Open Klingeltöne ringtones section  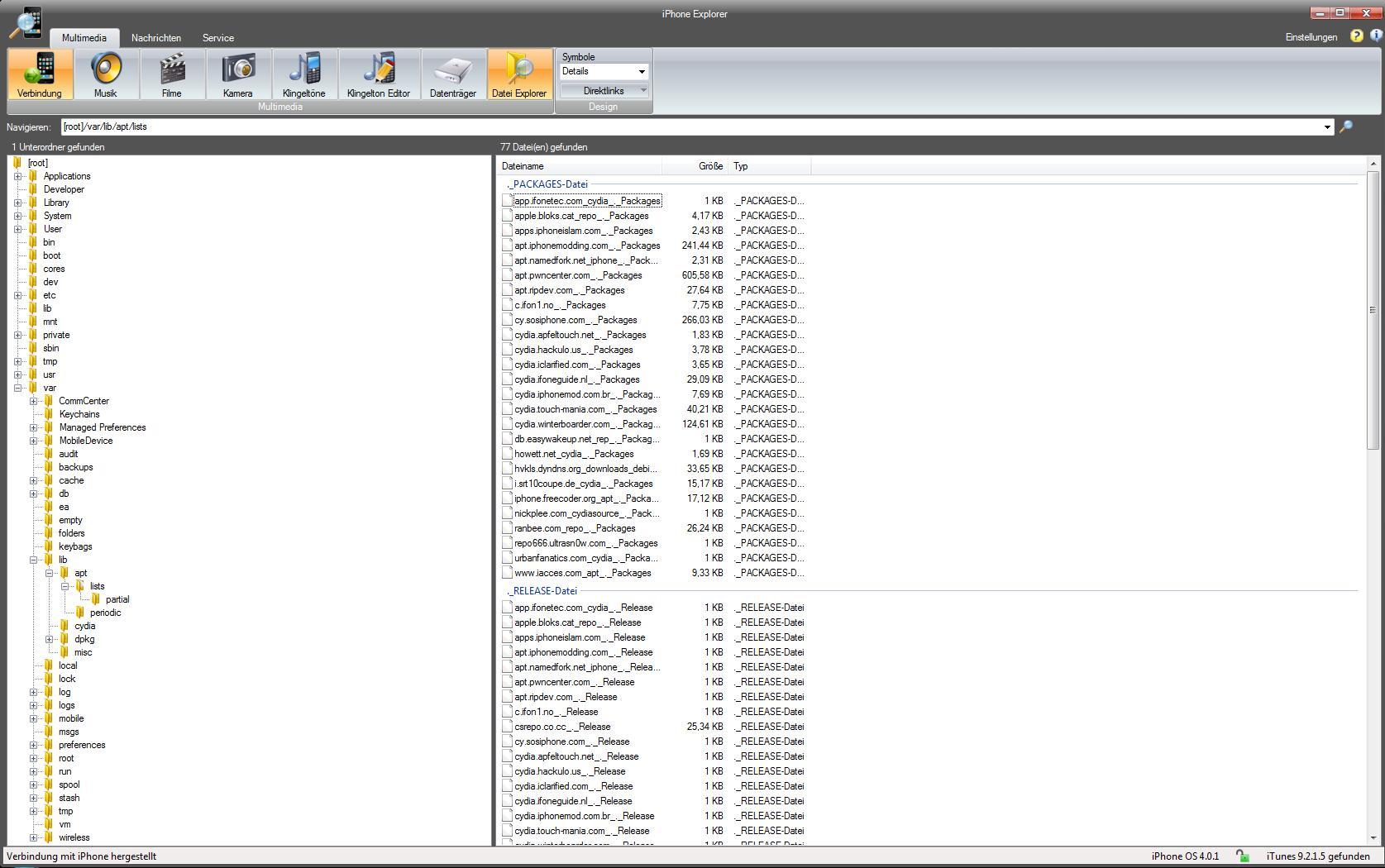pyautogui.click(x=304, y=74)
